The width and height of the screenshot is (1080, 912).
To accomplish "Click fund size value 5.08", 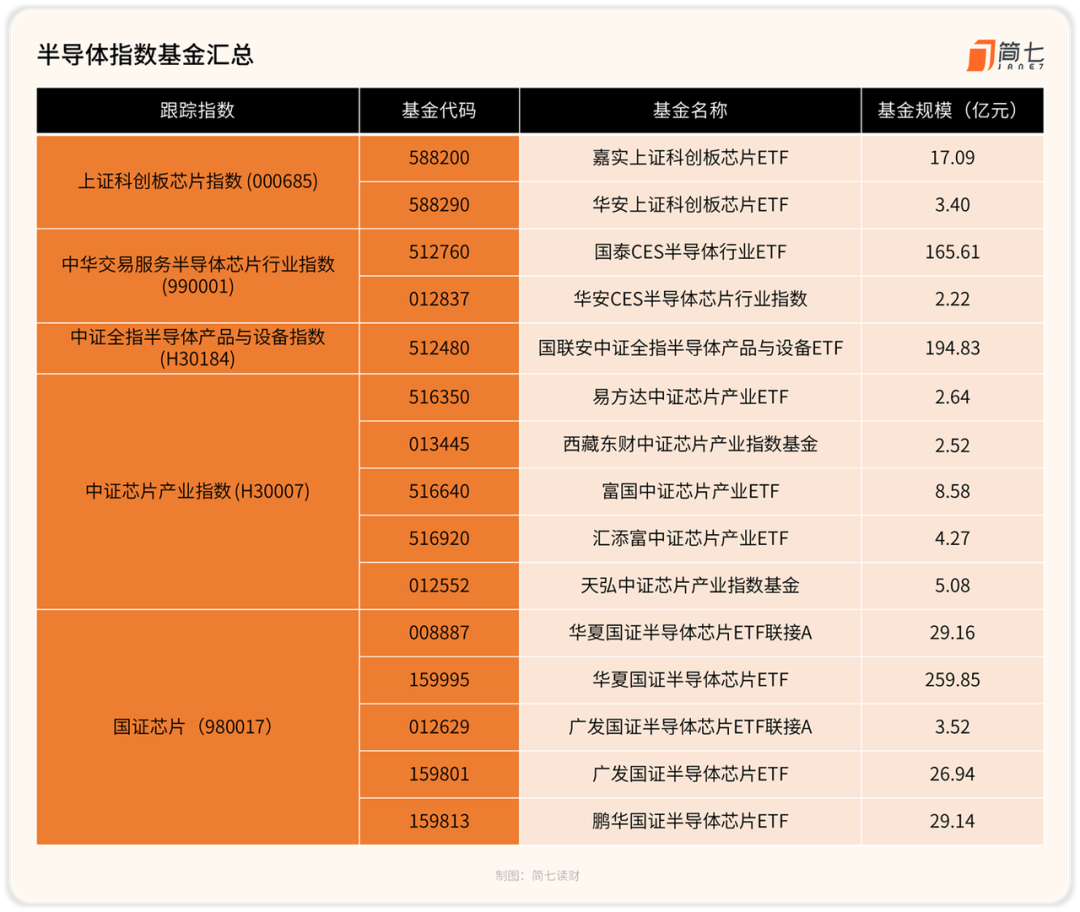I will pyautogui.click(x=952, y=586).
